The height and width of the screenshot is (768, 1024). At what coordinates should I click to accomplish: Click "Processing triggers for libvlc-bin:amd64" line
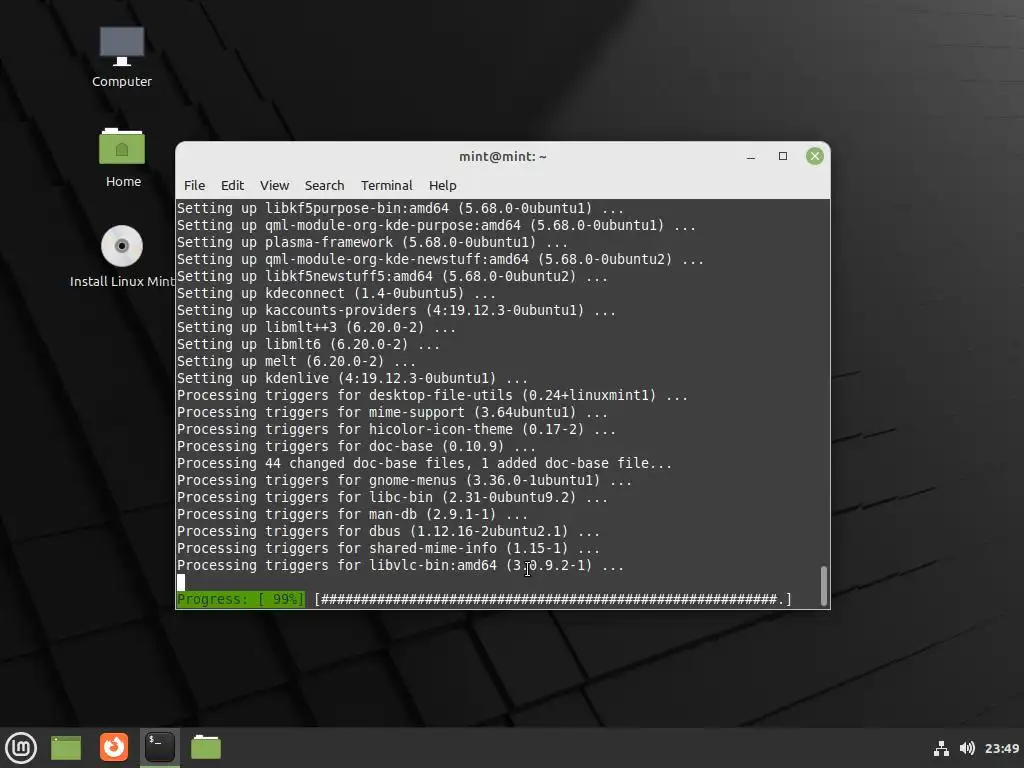coord(400,565)
